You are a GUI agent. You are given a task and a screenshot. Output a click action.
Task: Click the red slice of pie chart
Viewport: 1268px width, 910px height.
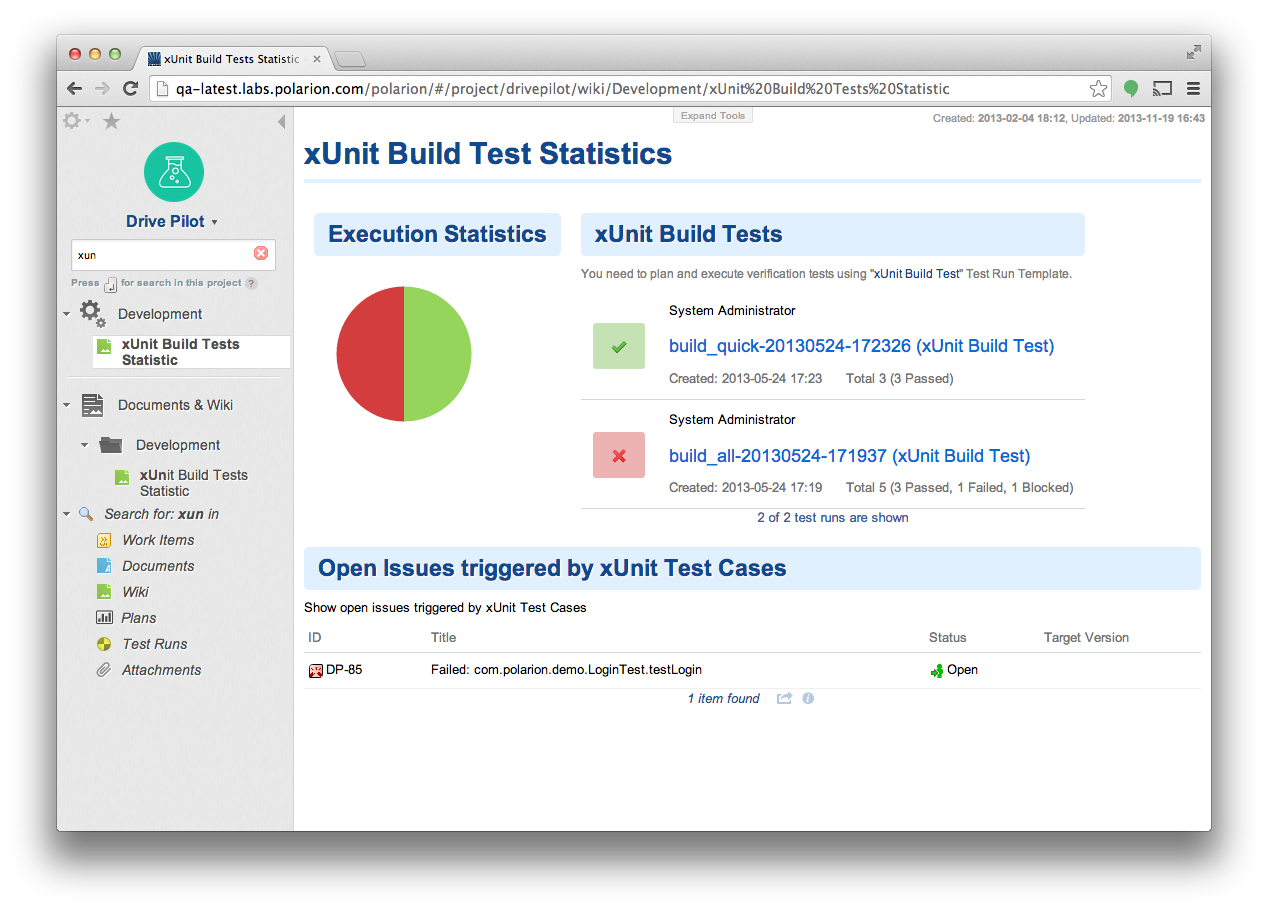tap(369, 354)
